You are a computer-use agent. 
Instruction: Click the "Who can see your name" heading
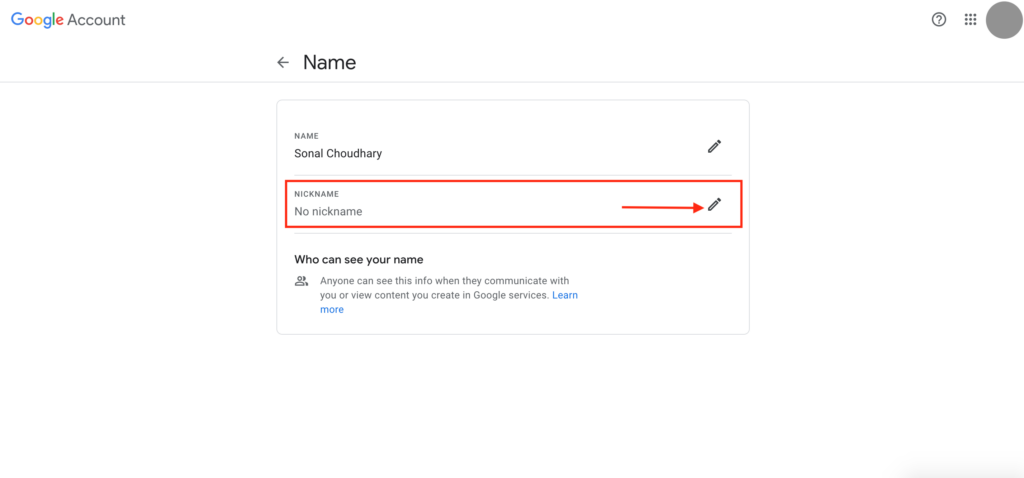coord(359,259)
